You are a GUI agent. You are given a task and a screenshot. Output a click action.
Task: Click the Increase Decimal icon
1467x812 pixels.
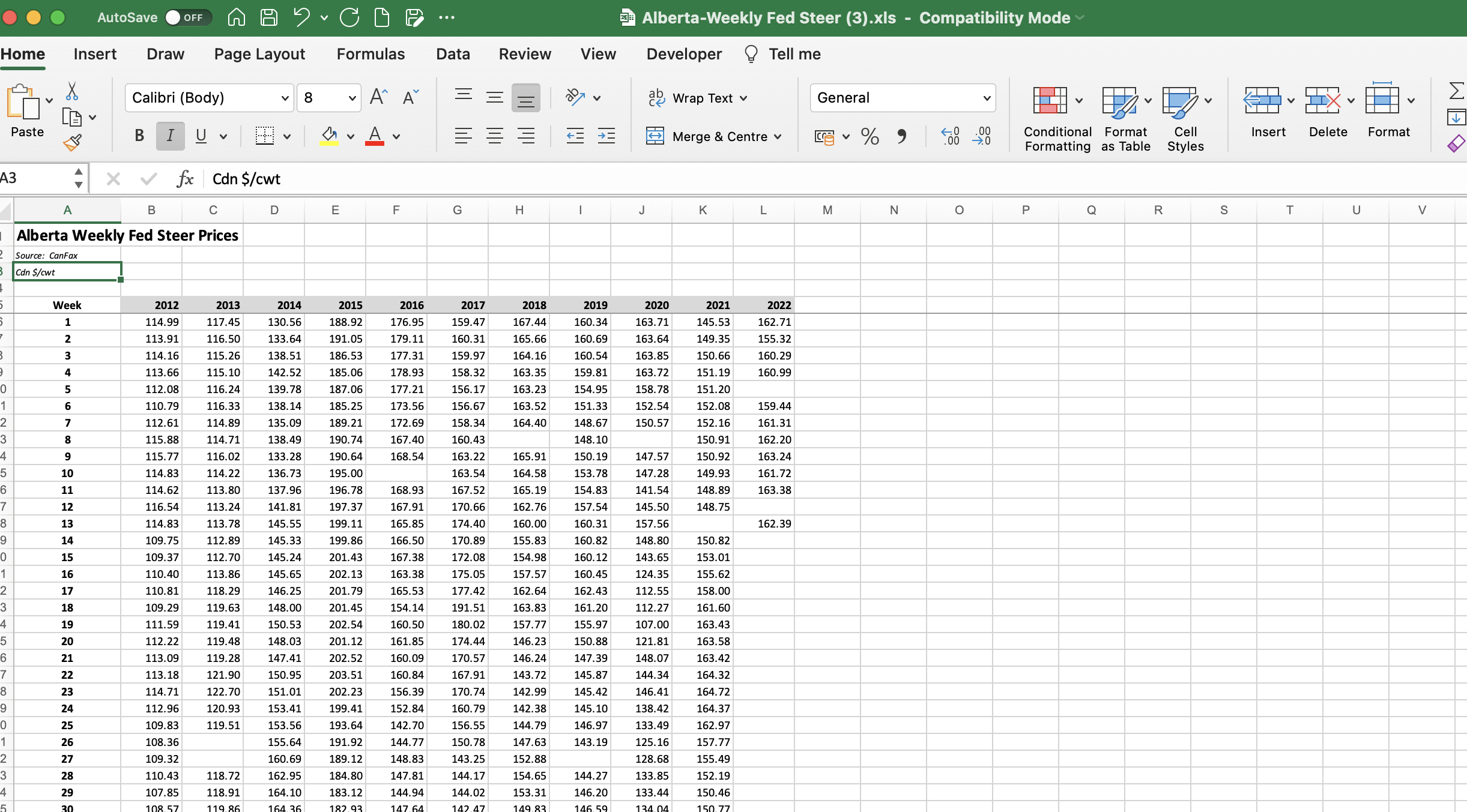click(950, 136)
